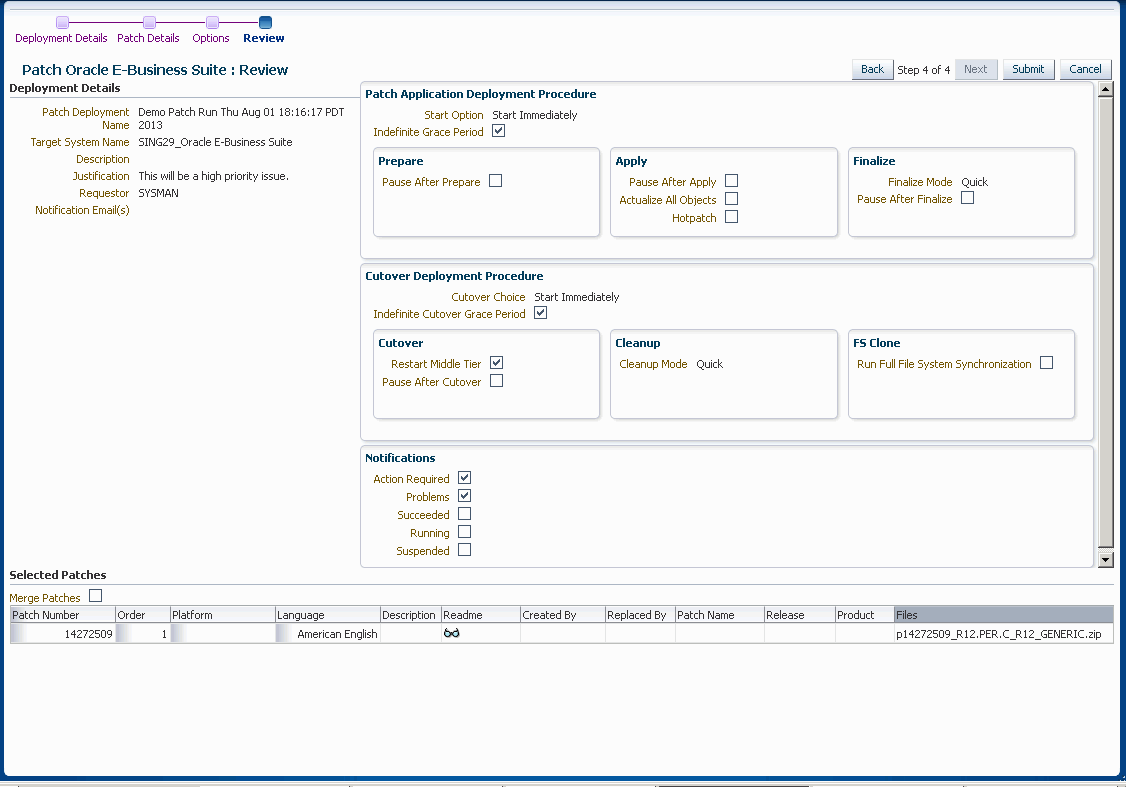The image size is (1126, 787).
Task: Click the vertical scrollbar thumb
Action: pyautogui.click(x=1106, y=321)
